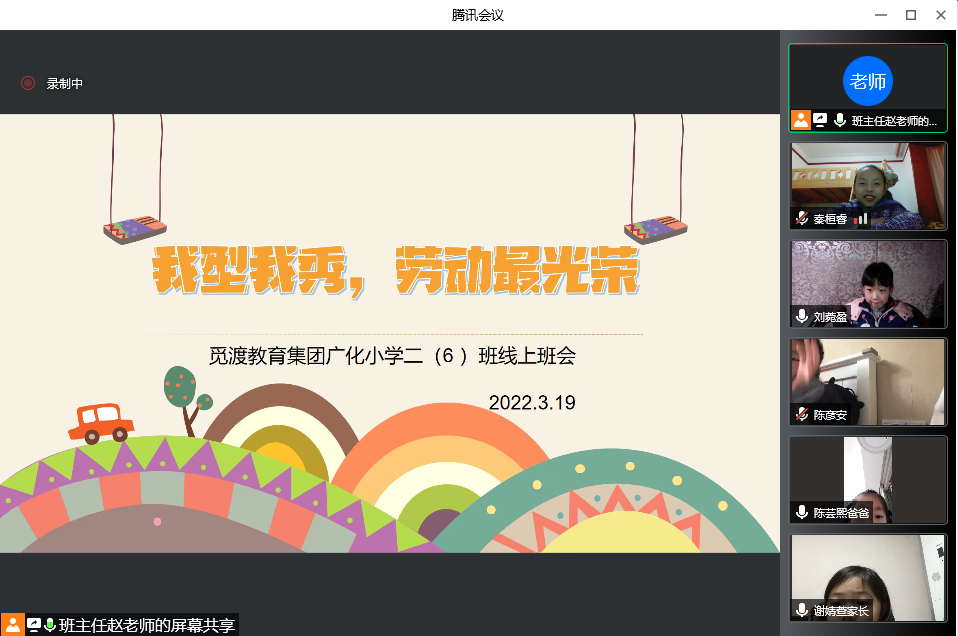Click the red recording indicator icon
The height and width of the screenshot is (636, 958).
(x=28, y=83)
